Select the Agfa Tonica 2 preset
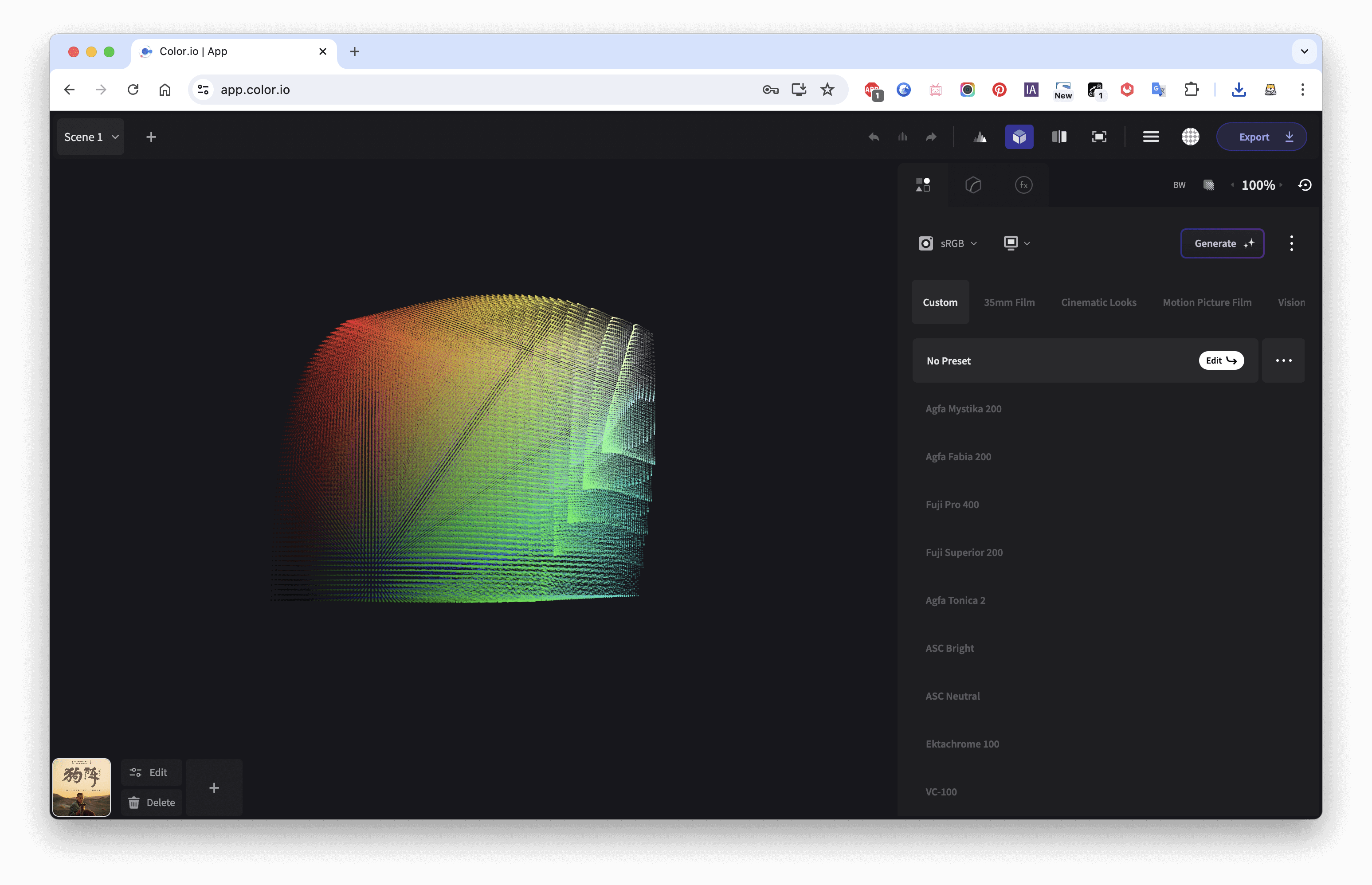This screenshot has width=1372, height=885. 955,600
